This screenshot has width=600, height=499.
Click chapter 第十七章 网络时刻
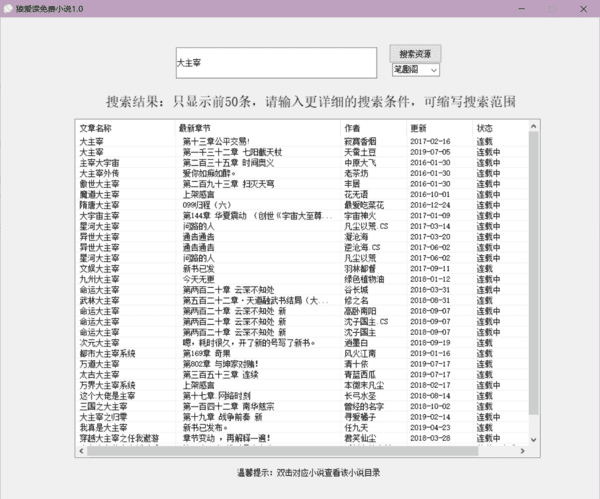click(217, 396)
